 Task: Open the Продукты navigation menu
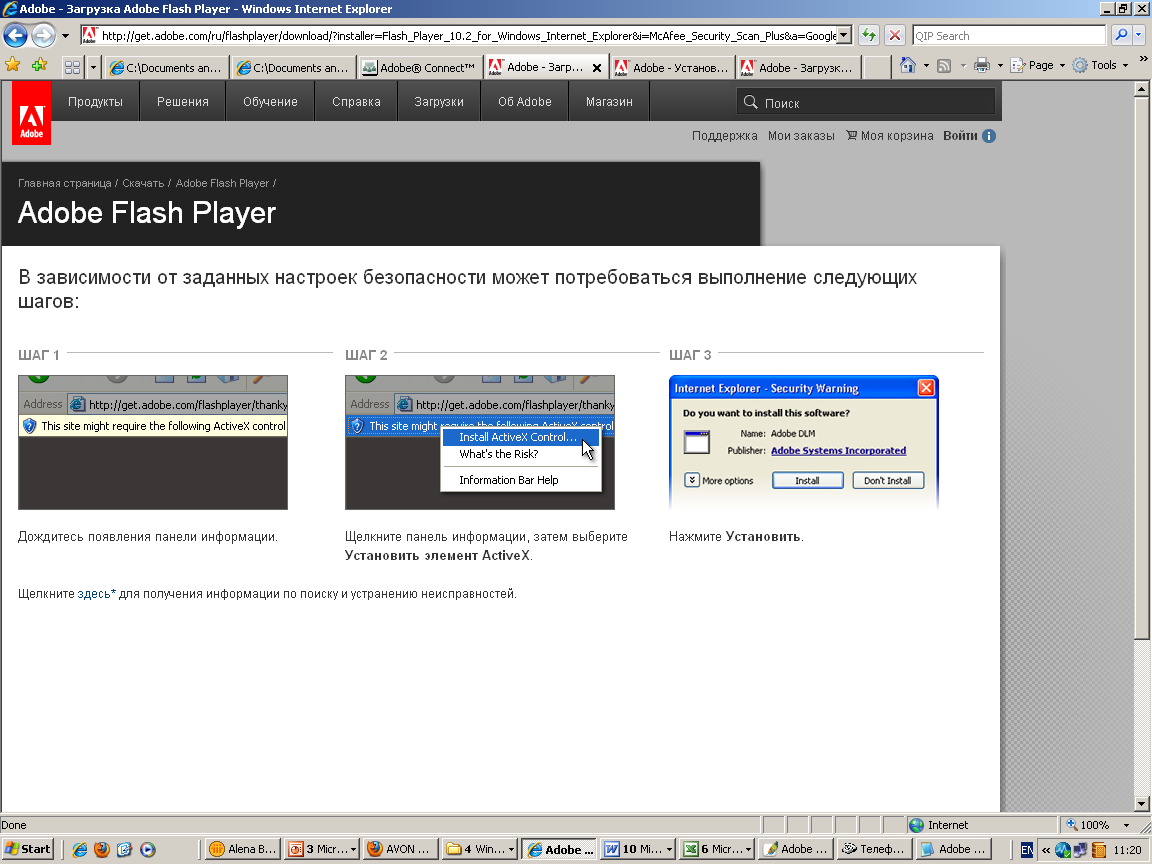click(x=95, y=101)
